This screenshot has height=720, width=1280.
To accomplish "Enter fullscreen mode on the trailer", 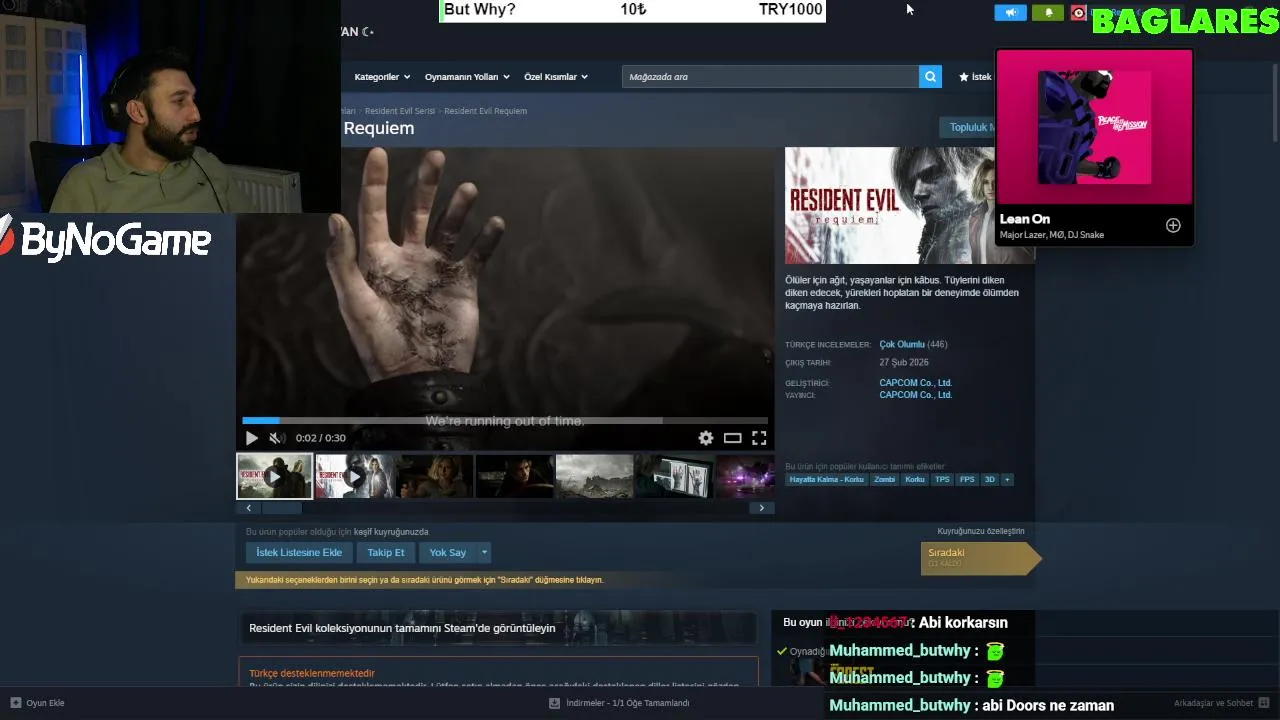I will pos(759,438).
